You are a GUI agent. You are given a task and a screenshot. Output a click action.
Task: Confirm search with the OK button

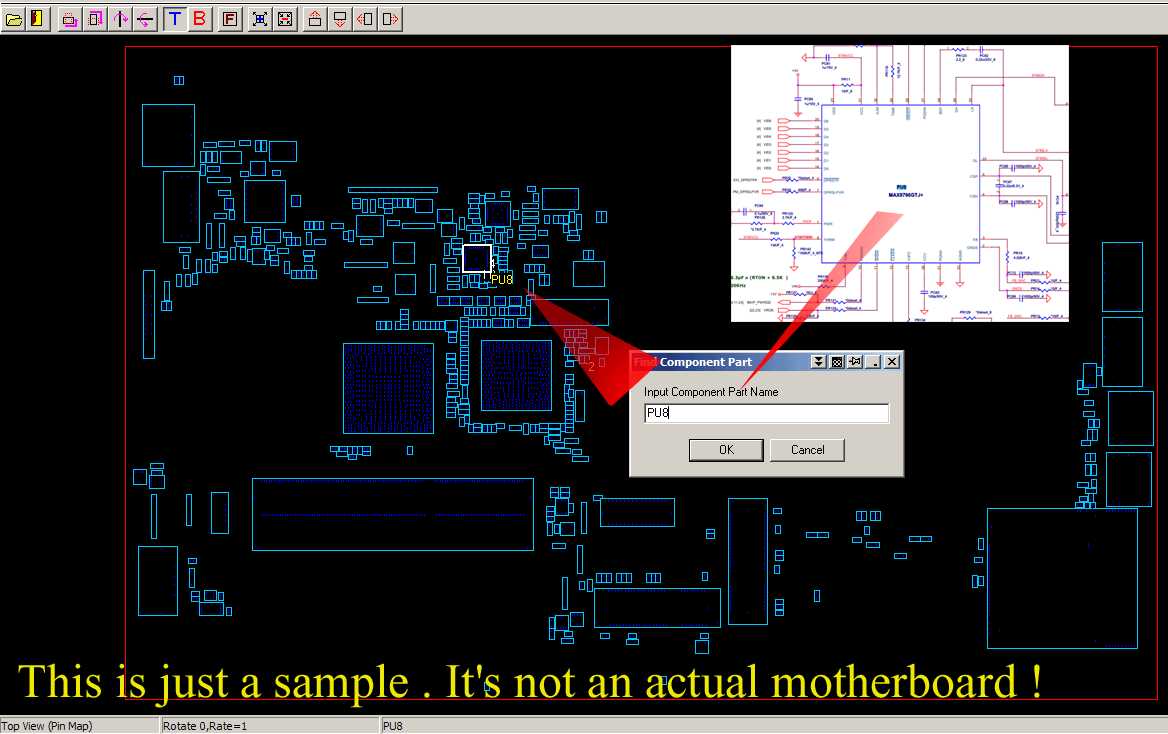726,450
